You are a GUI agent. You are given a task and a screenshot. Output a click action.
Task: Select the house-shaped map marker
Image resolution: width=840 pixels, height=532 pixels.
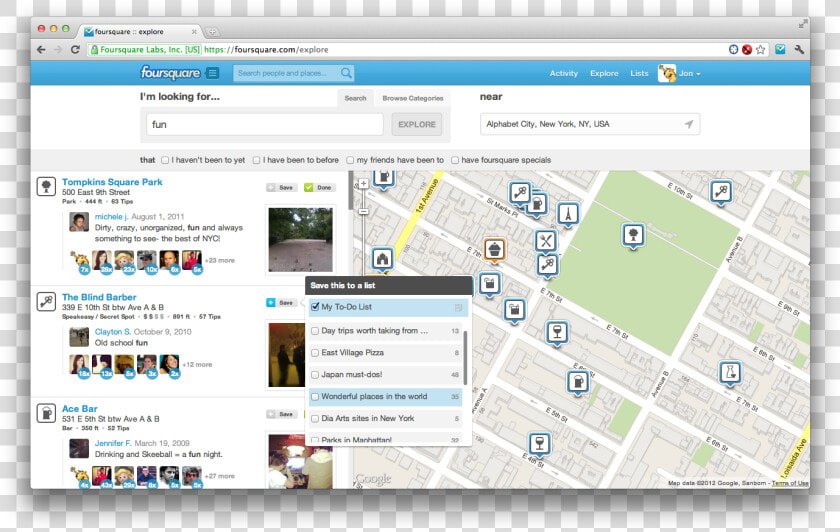pos(382,259)
